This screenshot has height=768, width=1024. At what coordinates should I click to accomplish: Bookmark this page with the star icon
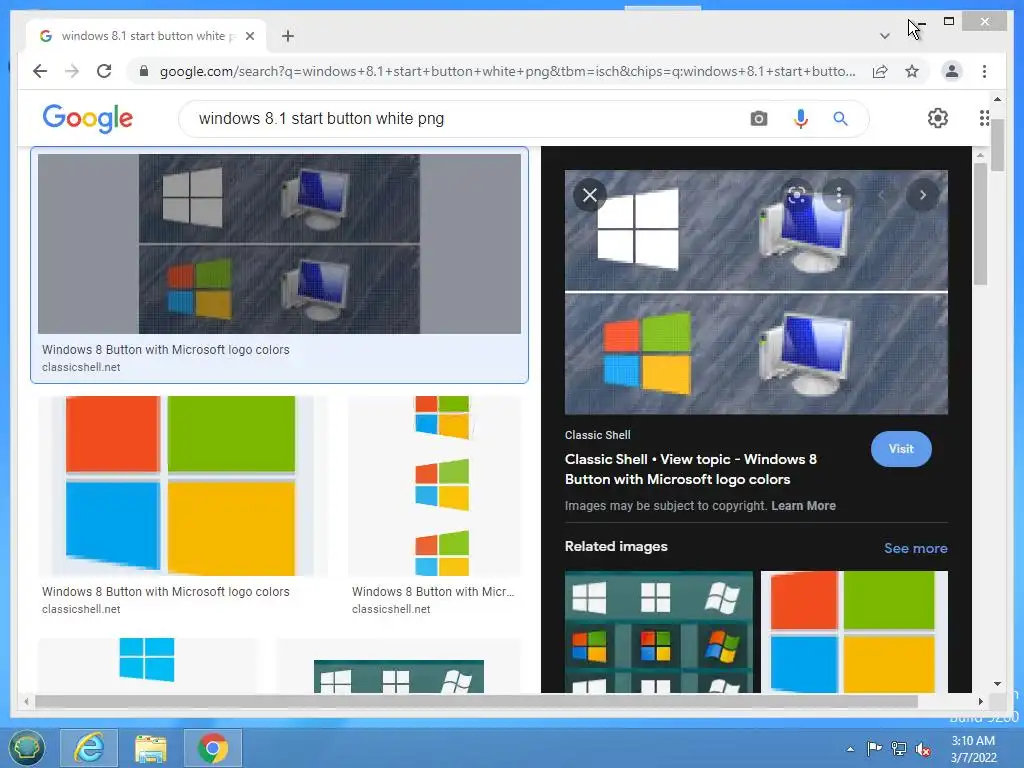tap(912, 71)
